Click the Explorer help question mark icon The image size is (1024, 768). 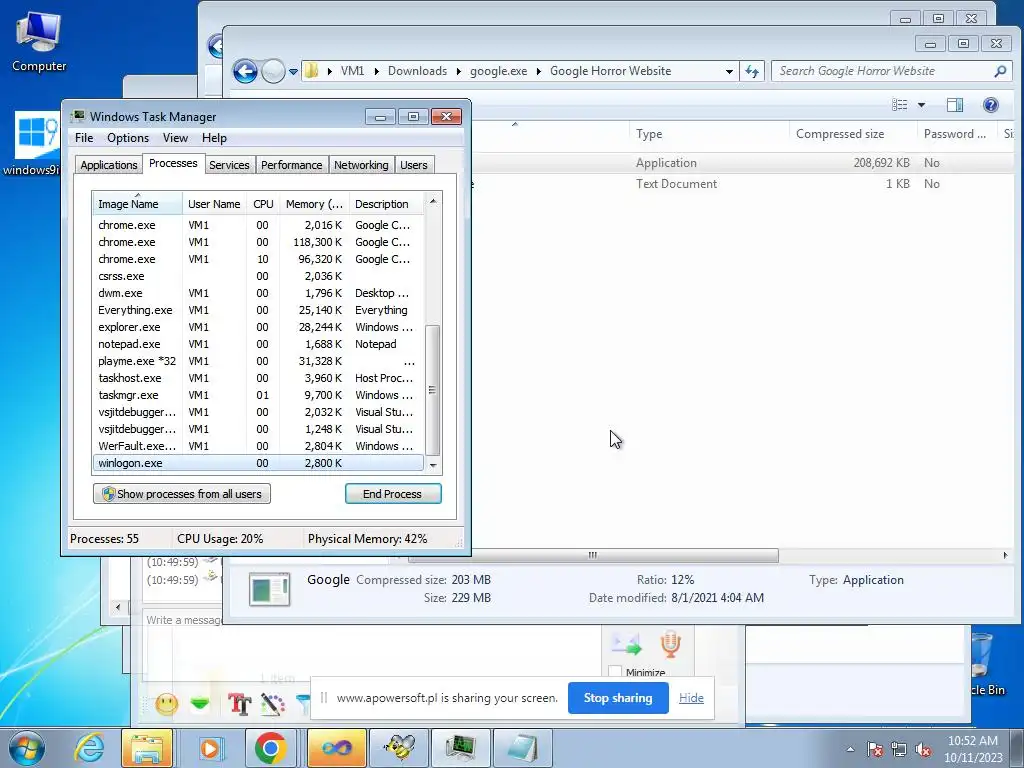990,105
